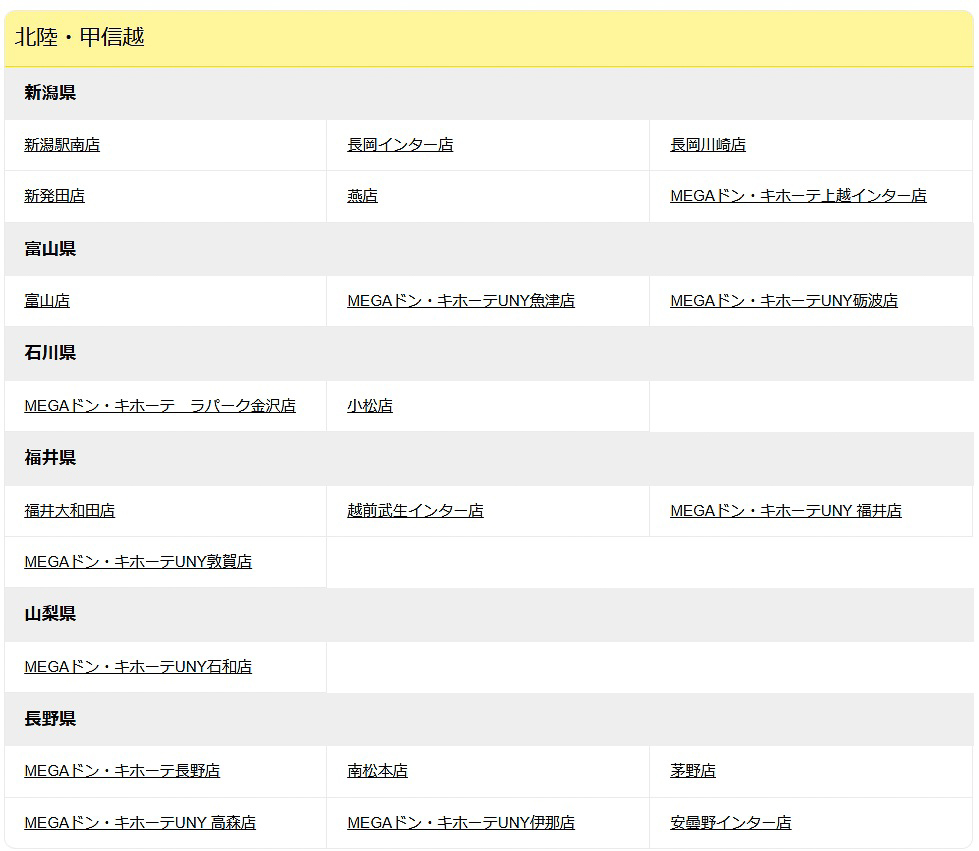Open MEGAドン・キホーテUNY敦賀店 link

[x=138, y=562]
